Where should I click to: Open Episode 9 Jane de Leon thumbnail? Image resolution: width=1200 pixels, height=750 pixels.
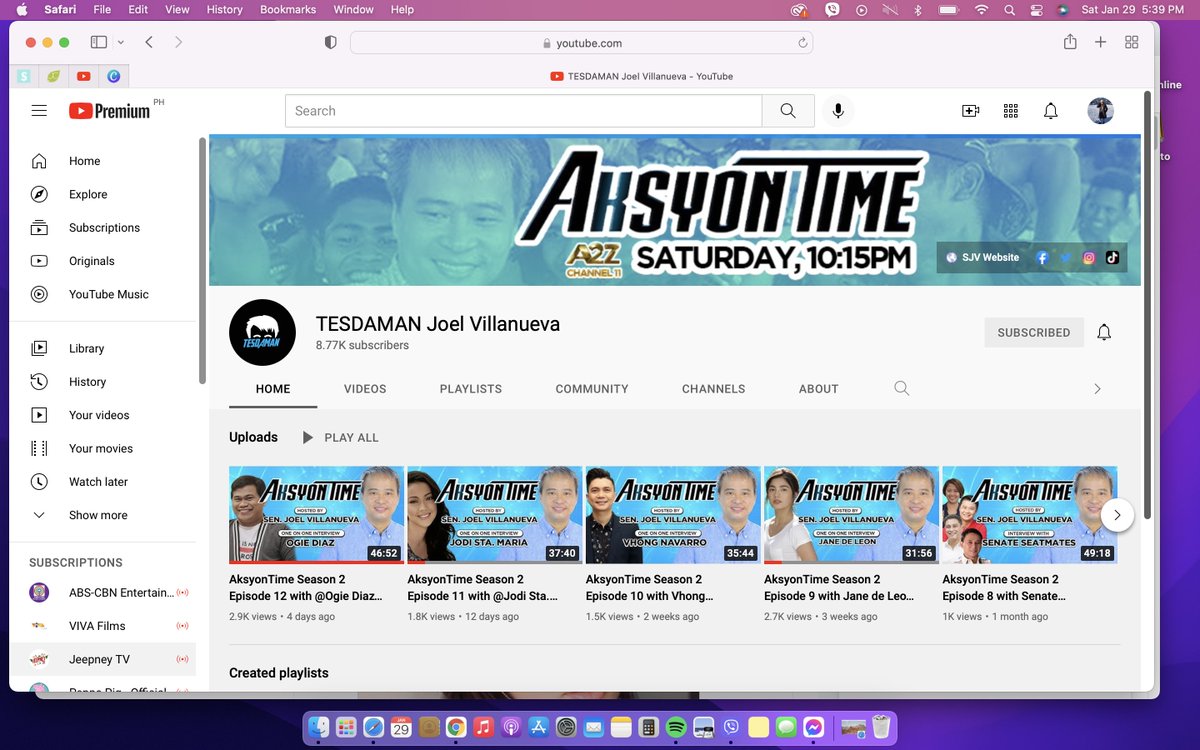click(x=851, y=515)
